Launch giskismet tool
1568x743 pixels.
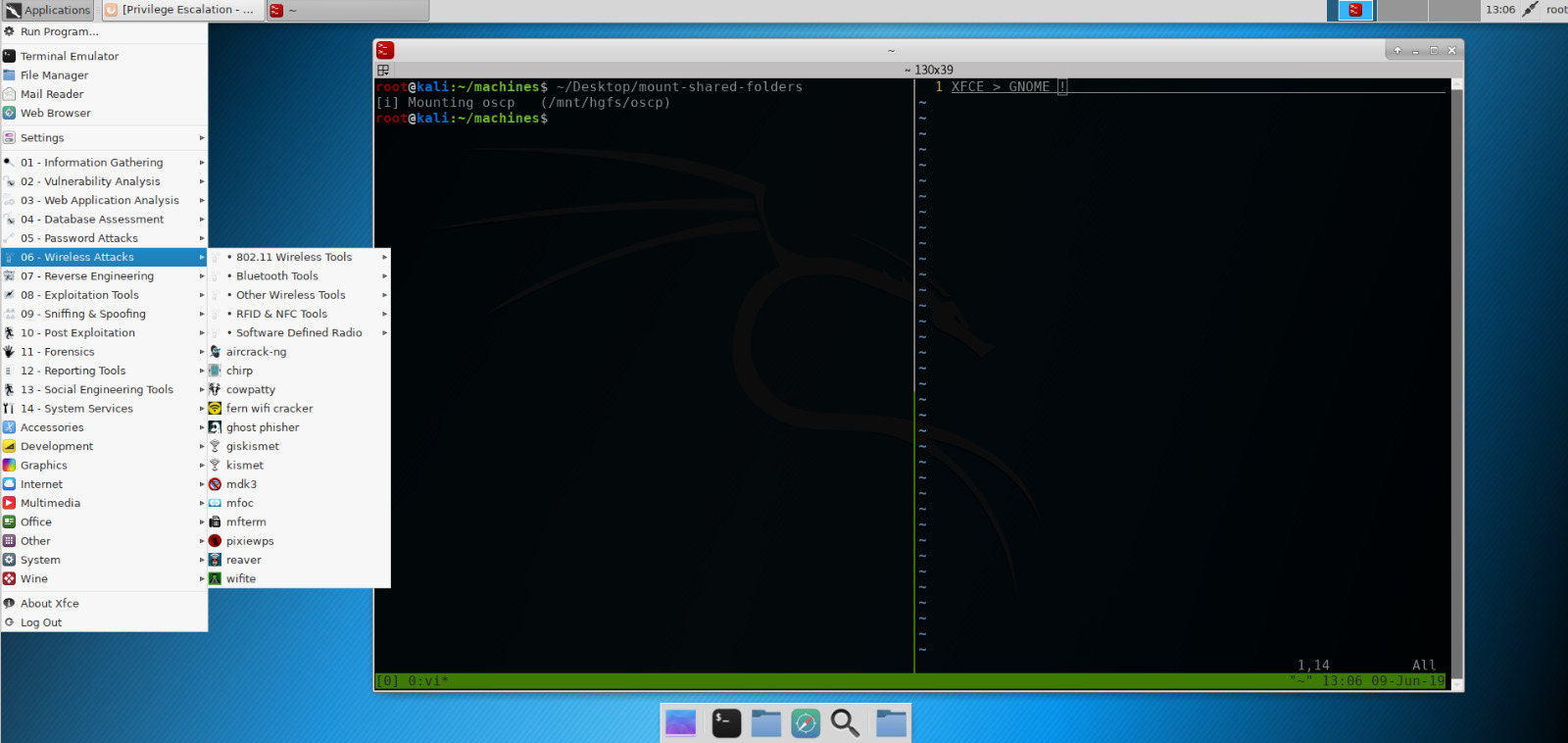(x=299, y=446)
